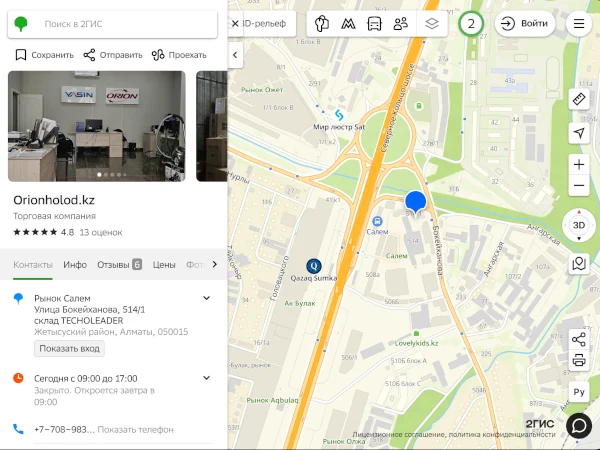The image size is (600, 450).
Task: Open the map pin location icon
Action: pos(579,264)
